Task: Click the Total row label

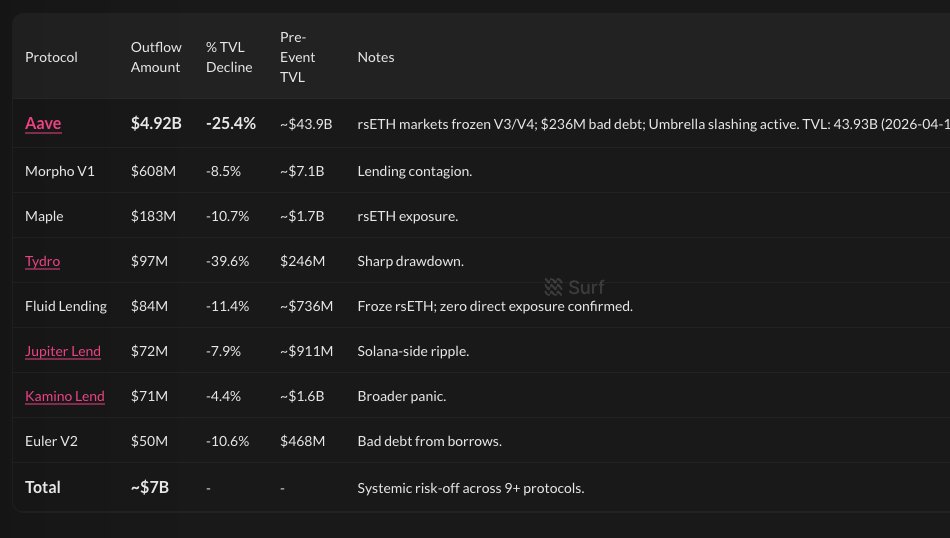Action: tap(43, 487)
